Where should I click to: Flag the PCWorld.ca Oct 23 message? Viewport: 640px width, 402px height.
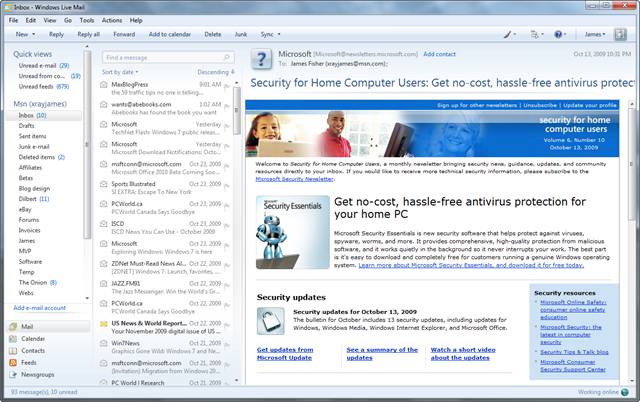[x=227, y=206]
